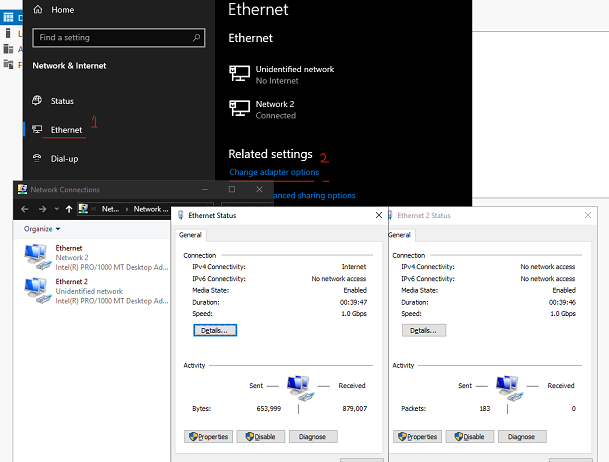This screenshot has height=462, width=609.
Task: Click Duration value 00:39:47
Action: pyautogui.click(x=353, y=302)
